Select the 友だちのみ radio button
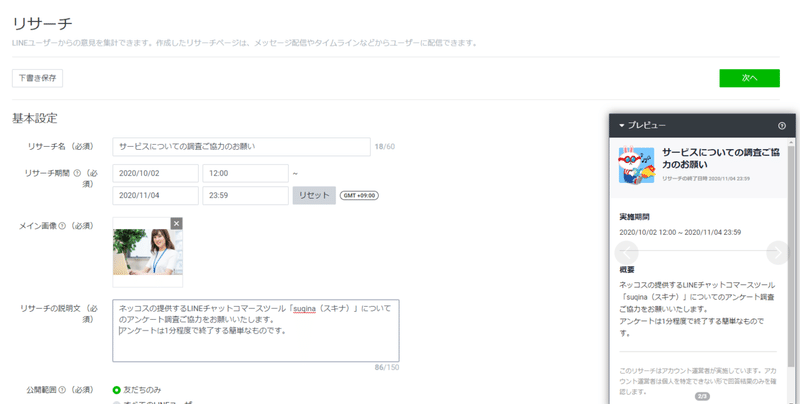The image size is (800, 404). coord(116,390)
